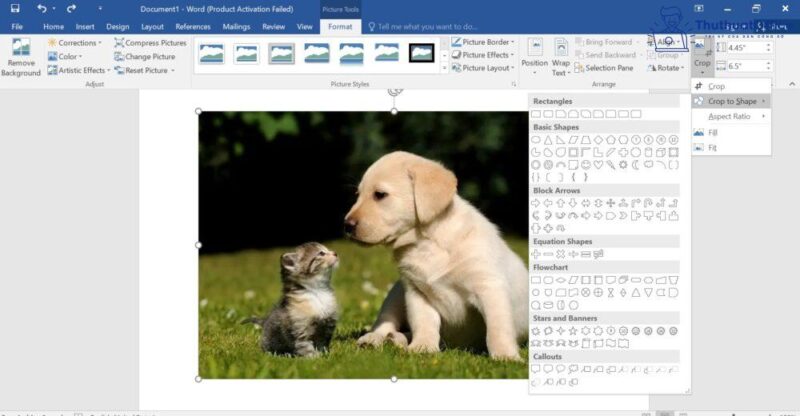Open the Corrections dropdown
The width and height of the screenshot is (800, 416).
click(x=74, y=43)
